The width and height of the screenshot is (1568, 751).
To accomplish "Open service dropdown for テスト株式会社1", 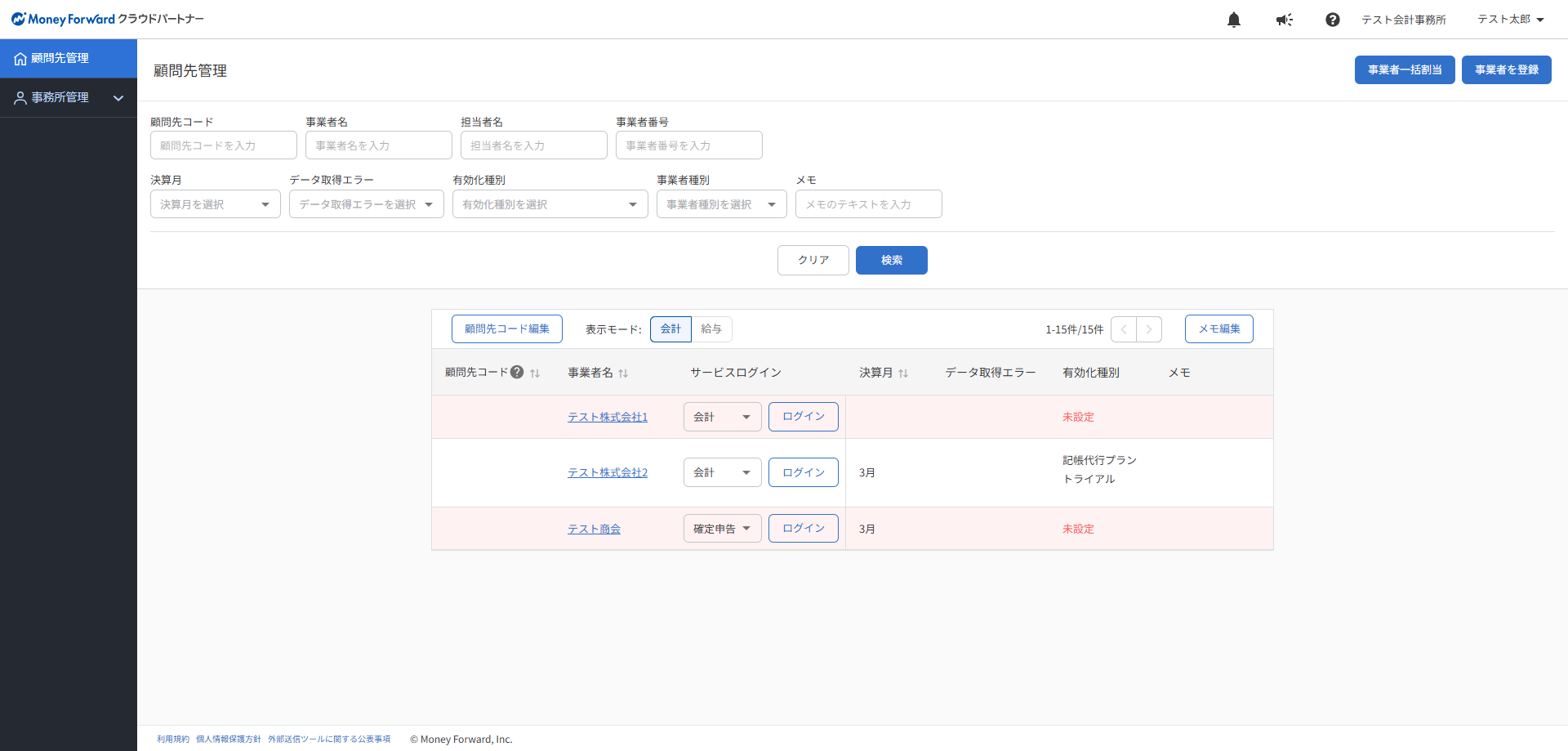I will [723, 417].
